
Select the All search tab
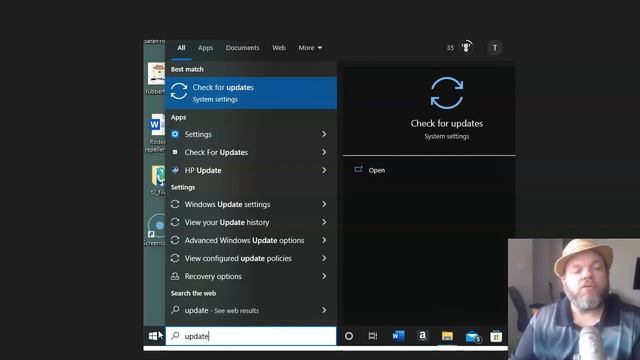[181, 48]
